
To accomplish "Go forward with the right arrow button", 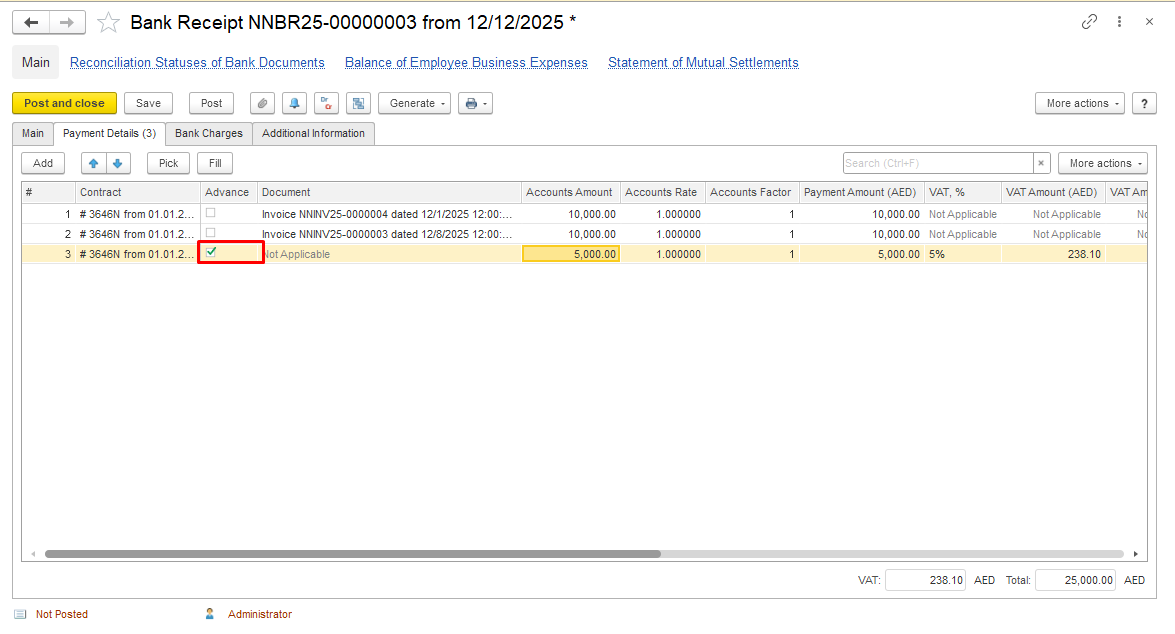I will point(67,22).
